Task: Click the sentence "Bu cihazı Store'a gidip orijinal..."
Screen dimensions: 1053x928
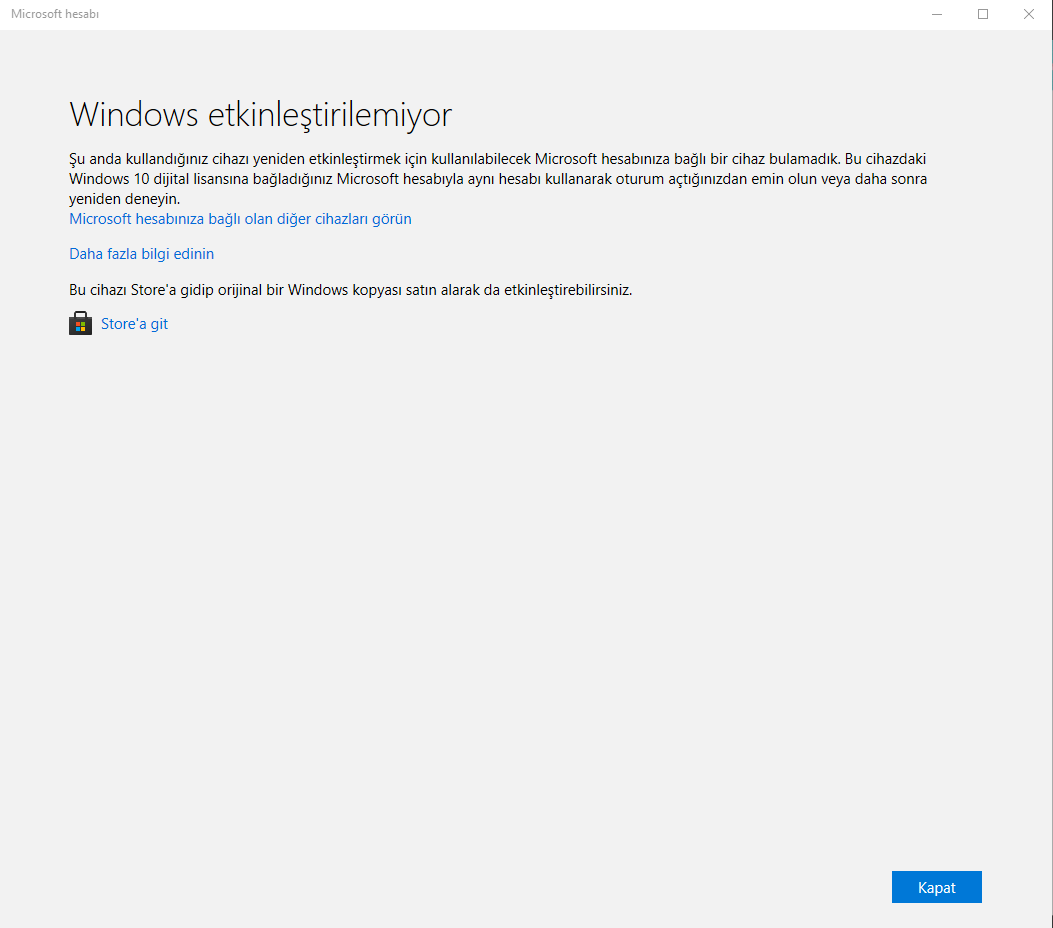Action: [x=351, y=290]
